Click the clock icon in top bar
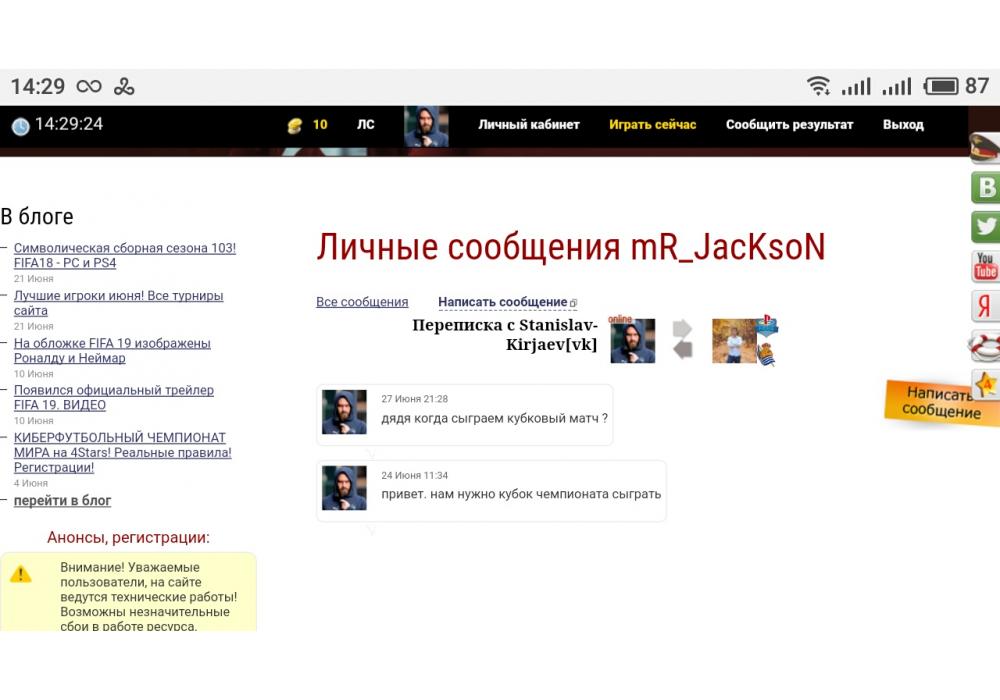 [20, 126]
